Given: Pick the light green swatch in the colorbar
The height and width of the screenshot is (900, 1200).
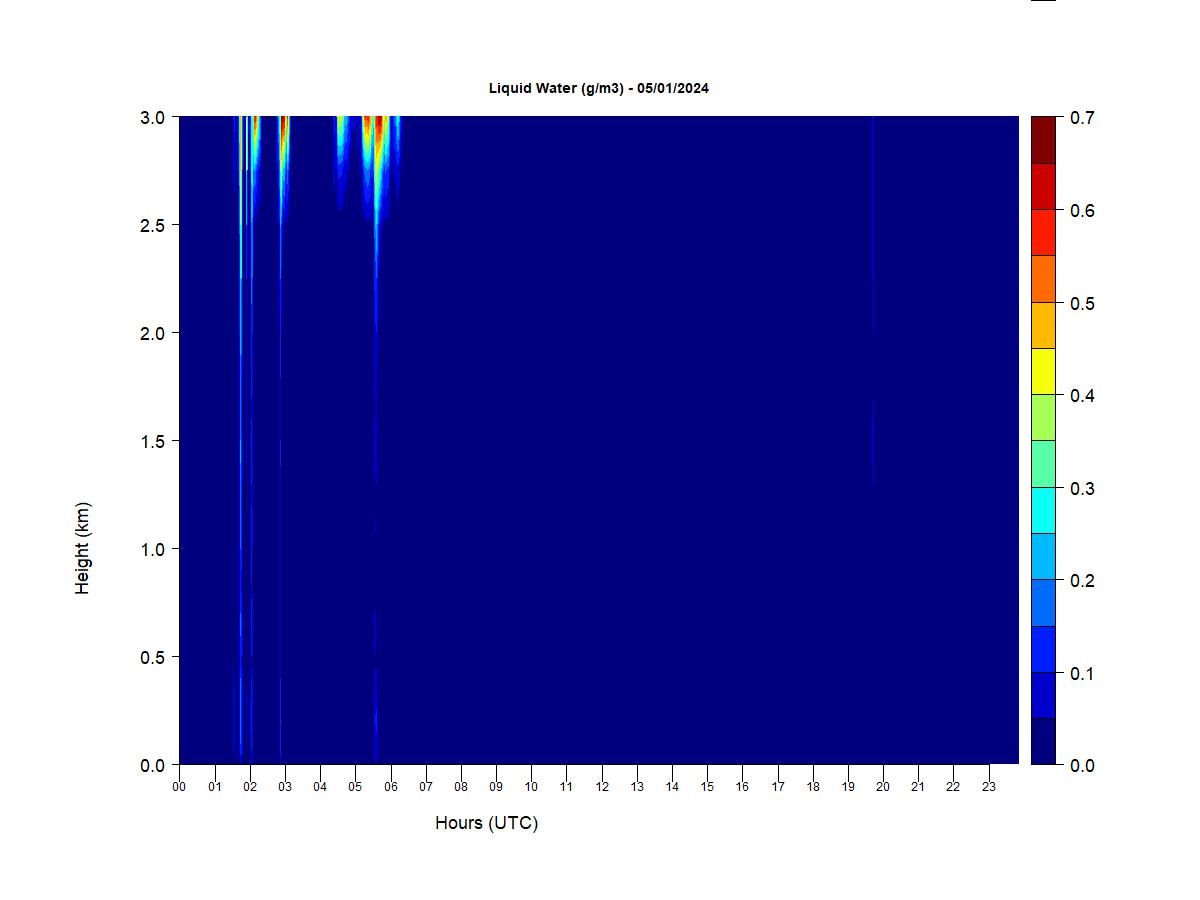Looking at the screenshot, I should 1043,417.
